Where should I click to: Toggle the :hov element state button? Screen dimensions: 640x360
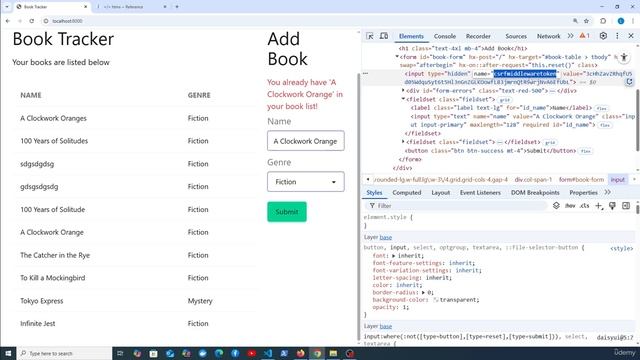point(570,206)
